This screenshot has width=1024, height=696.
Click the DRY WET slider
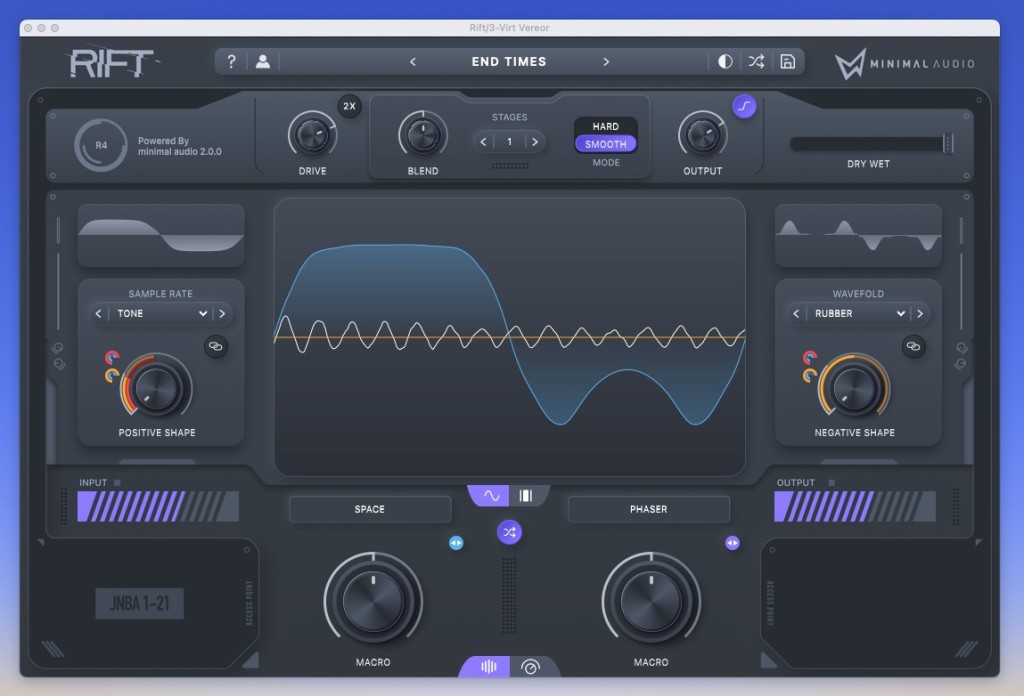click(868, 144)
